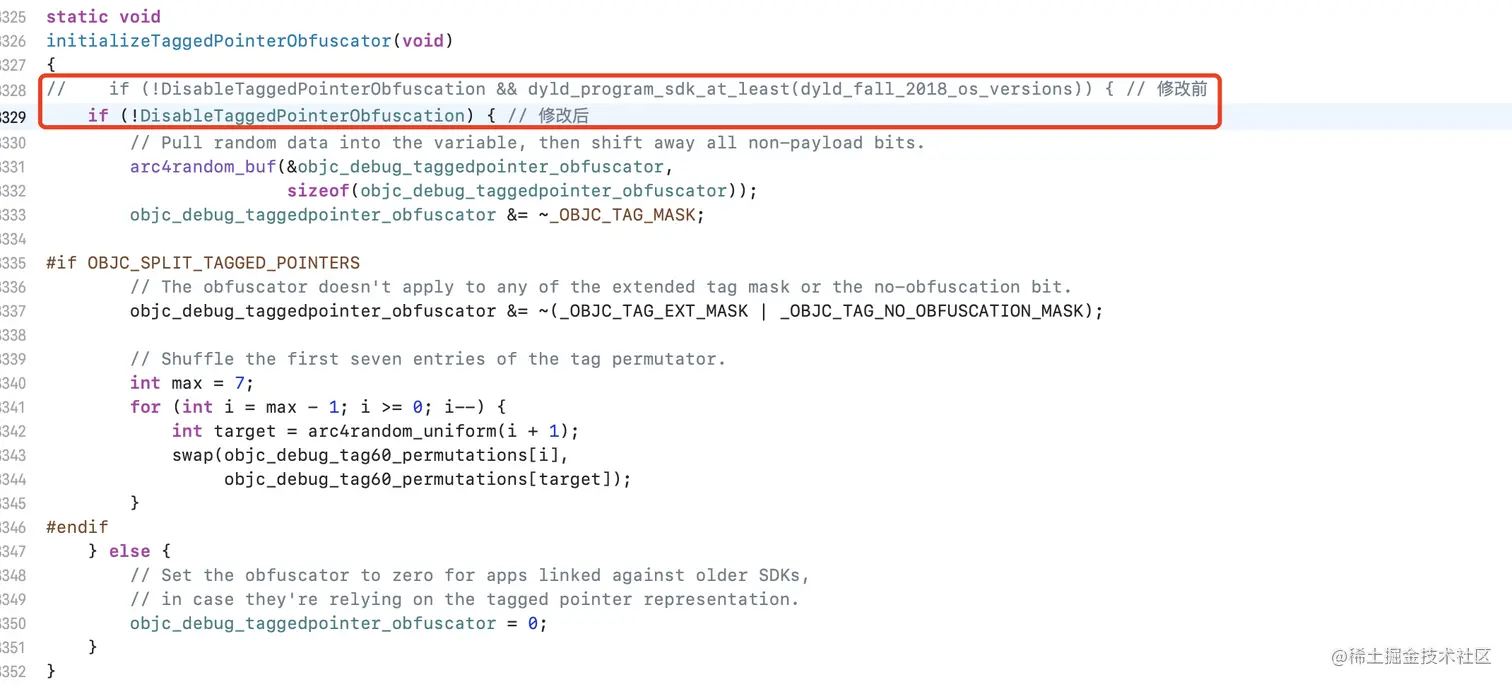Click the for keyword of the loop
The image size is (1512, 687).
click(x=145, y=407)
